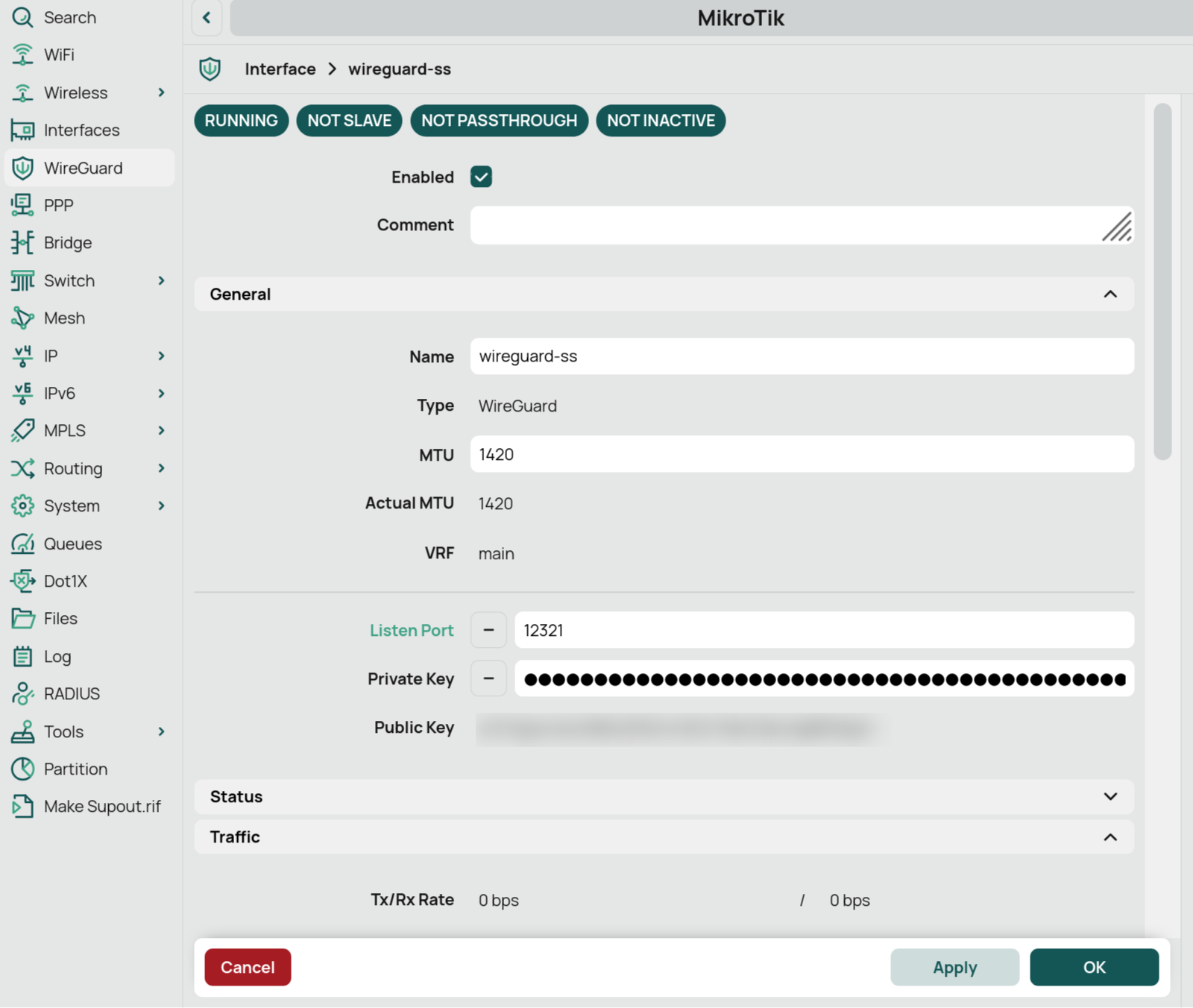Click the Apply button
The height and width of the screenshot is (1008, 1193).
point(954,967)
